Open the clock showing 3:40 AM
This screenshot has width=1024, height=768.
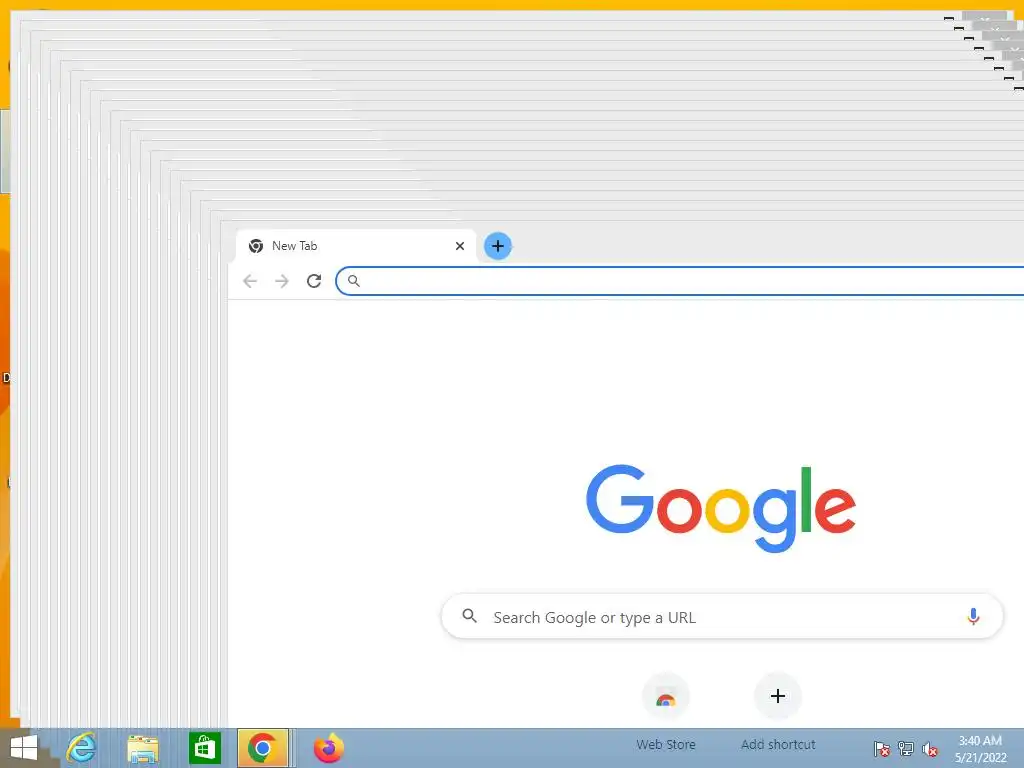(980, 749)
